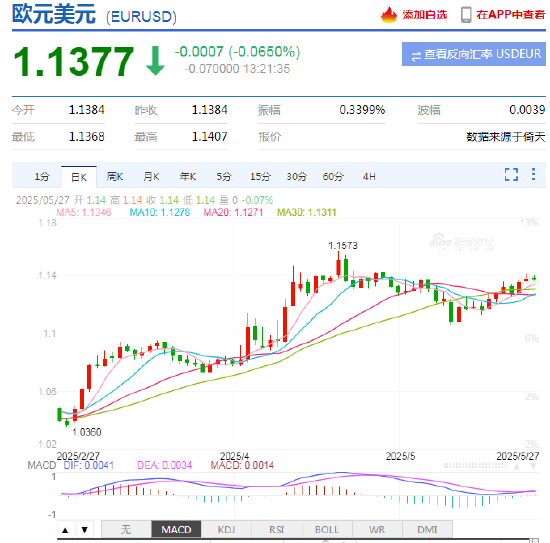Click 查看反向汇率 USDEUR button
Screen dimensions: 550x543
(474, 54)
